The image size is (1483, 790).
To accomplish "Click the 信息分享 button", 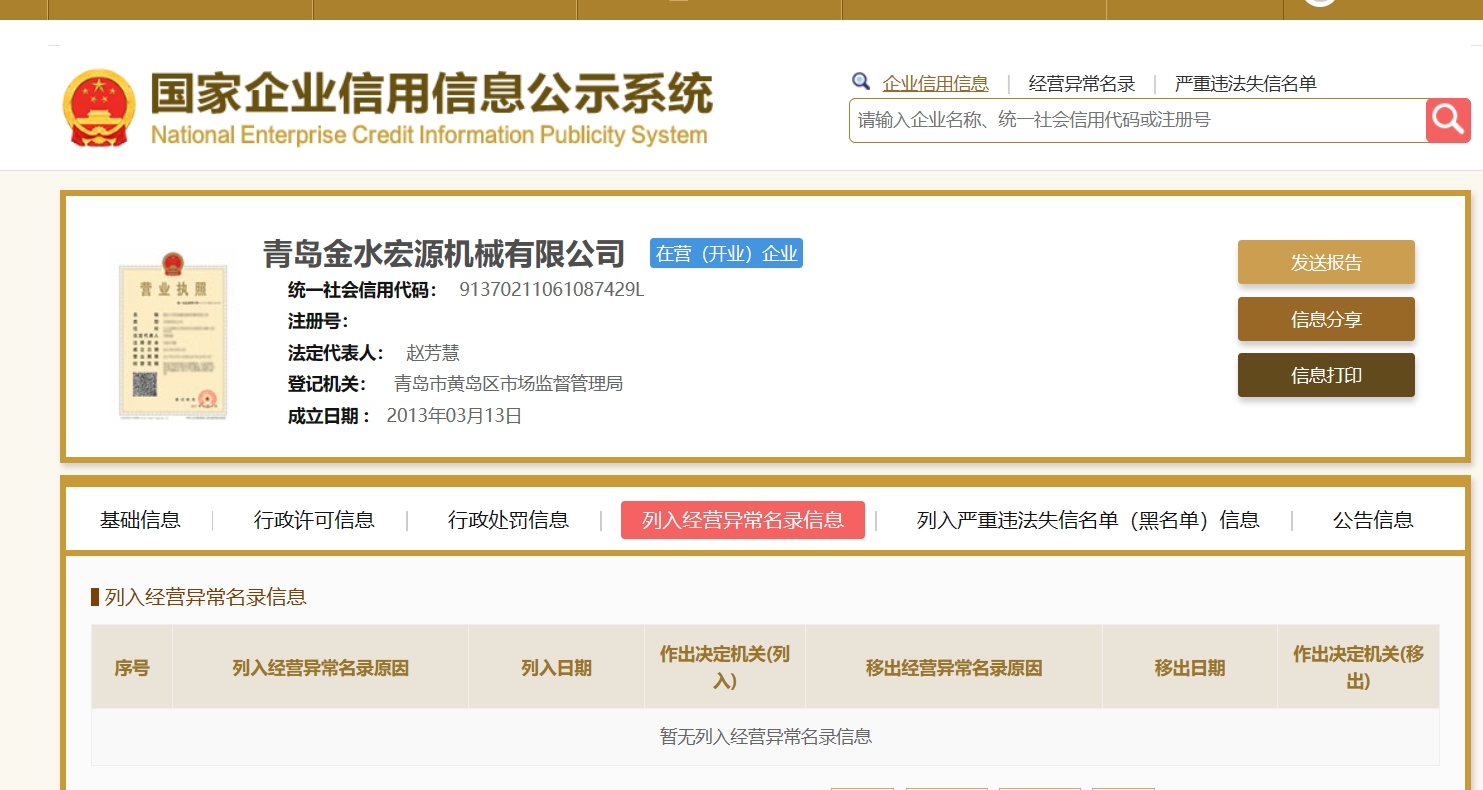I will pyautogui.click(x=1326, y=319).
